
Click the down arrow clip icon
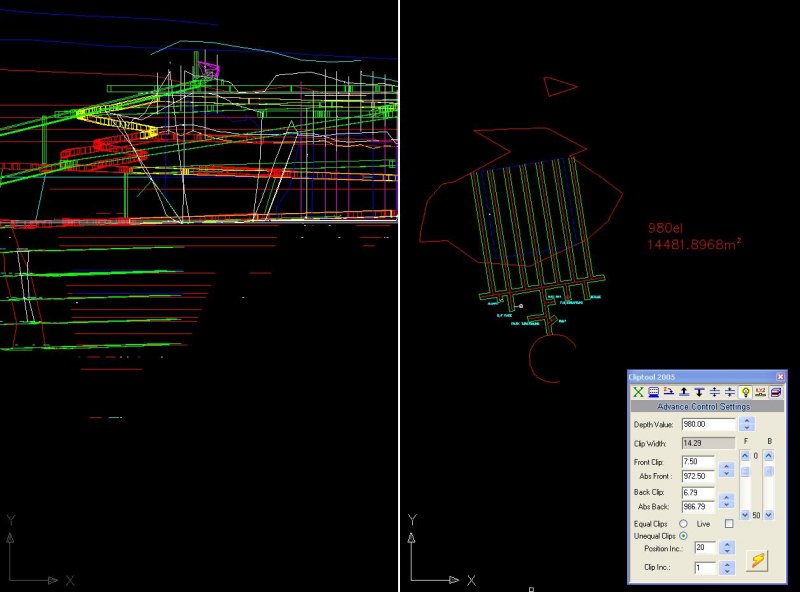[699, 392]
